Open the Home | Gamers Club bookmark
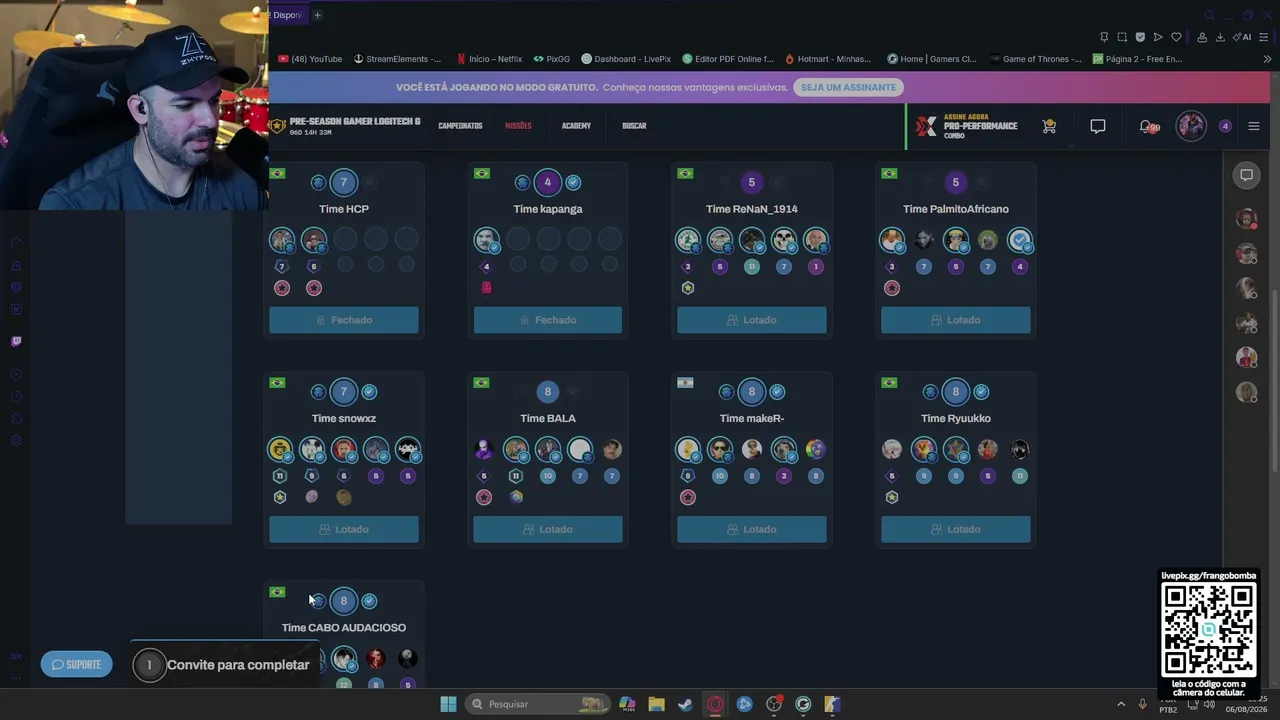 (x=932, y=59)
